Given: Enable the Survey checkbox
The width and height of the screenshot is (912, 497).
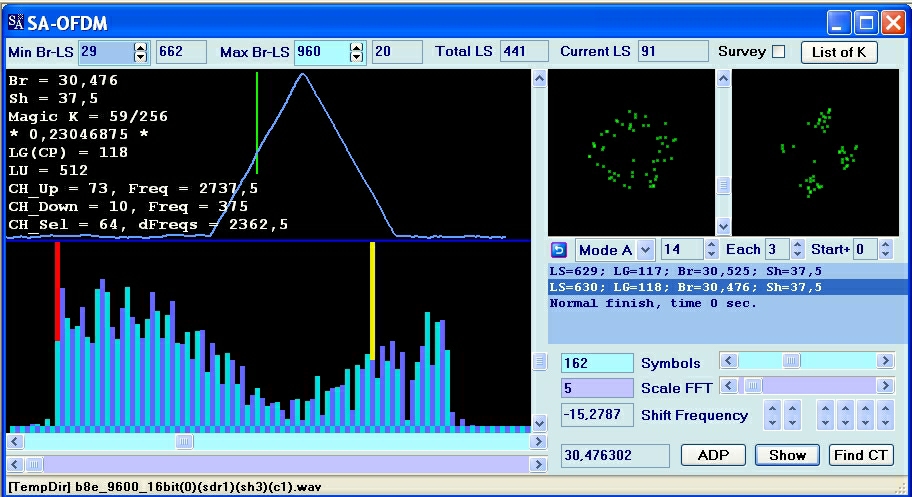Looking at the screenshot, I should tap(778, 52).
